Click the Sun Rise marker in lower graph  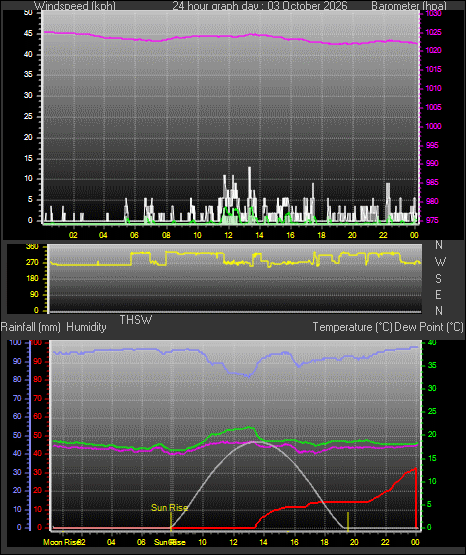(169, 508)
